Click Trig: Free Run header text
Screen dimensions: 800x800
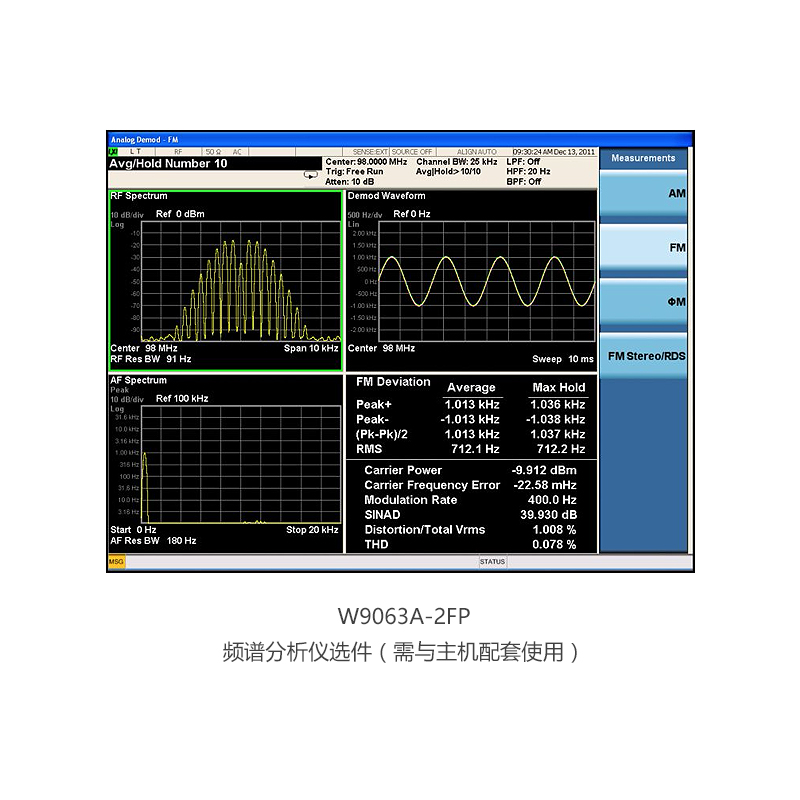[x=354, y=171]
